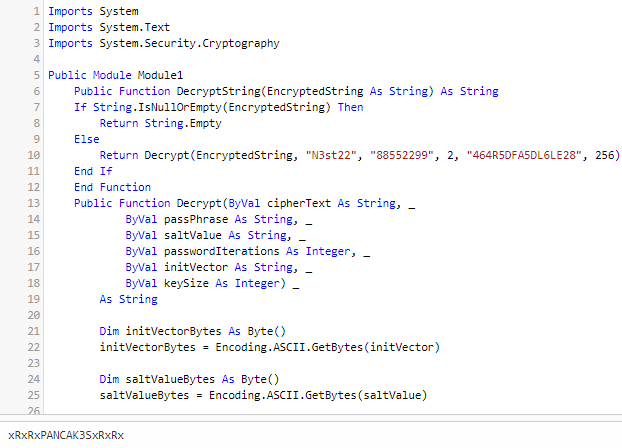Click the Module1 name on line 5
Image resolution: width=622 pixels, height=448 pixels.
coord(160,75)
